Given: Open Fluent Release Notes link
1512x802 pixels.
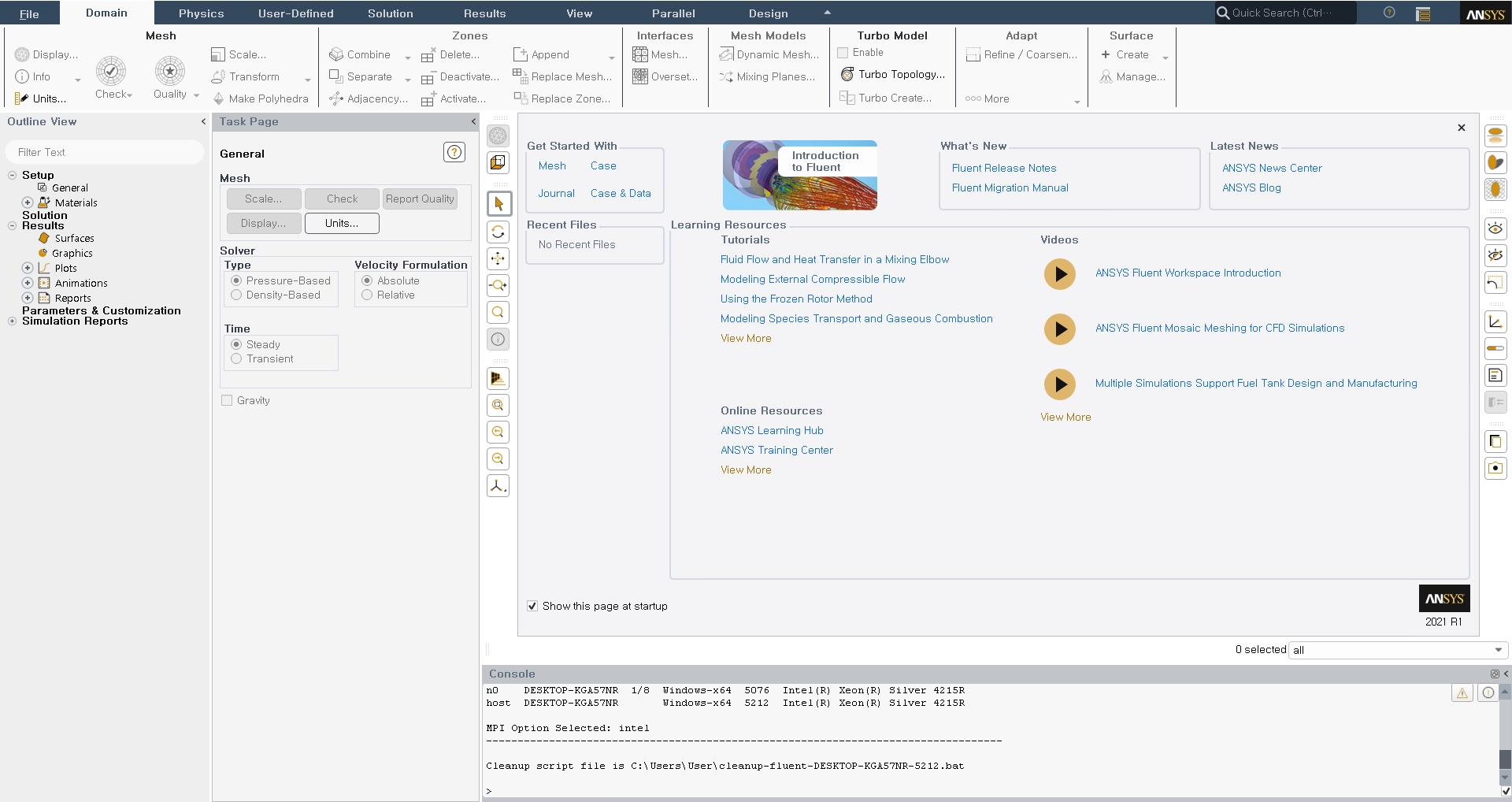Looking at the screenshot, I should [1004, 168].
